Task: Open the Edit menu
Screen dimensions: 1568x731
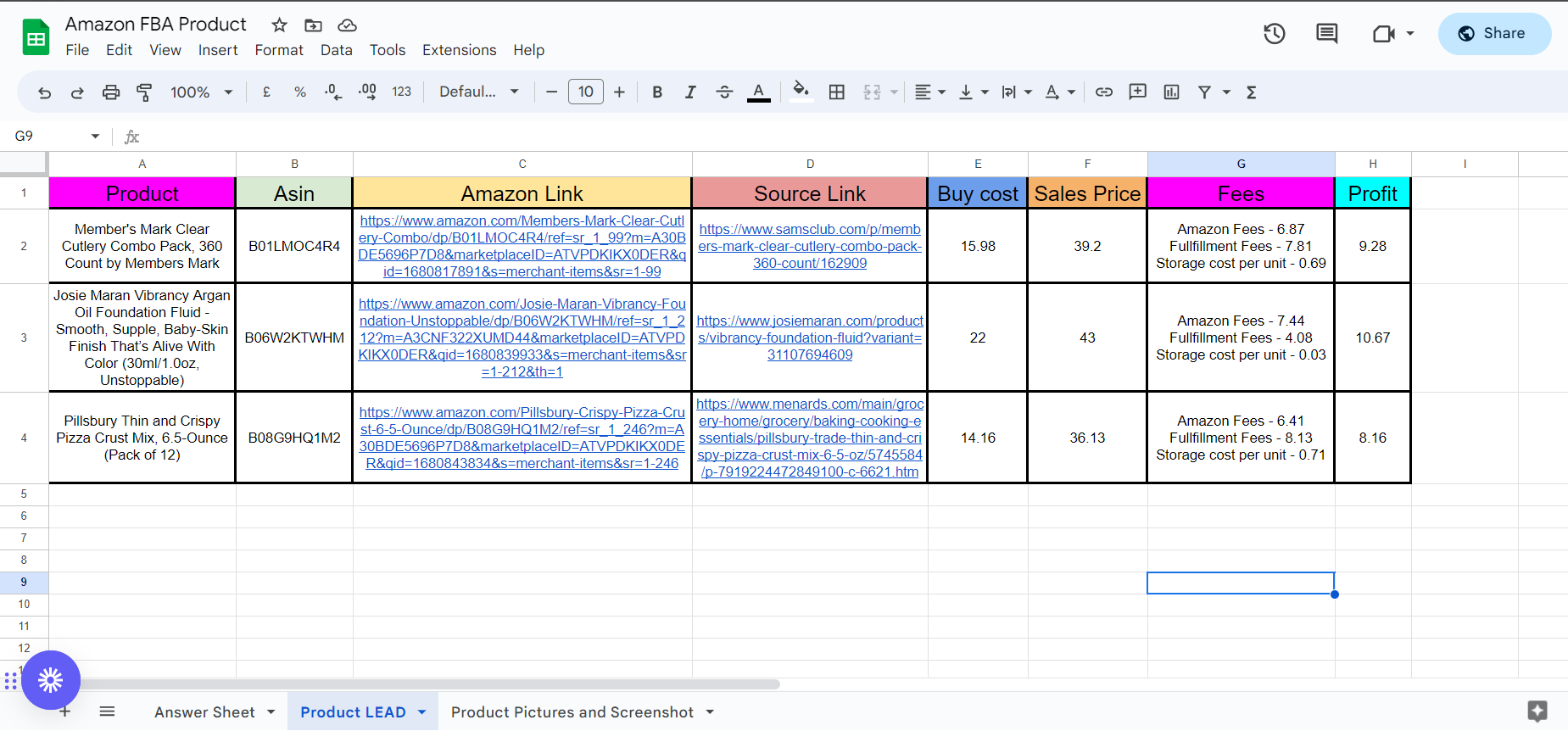Action: point(119,51)
